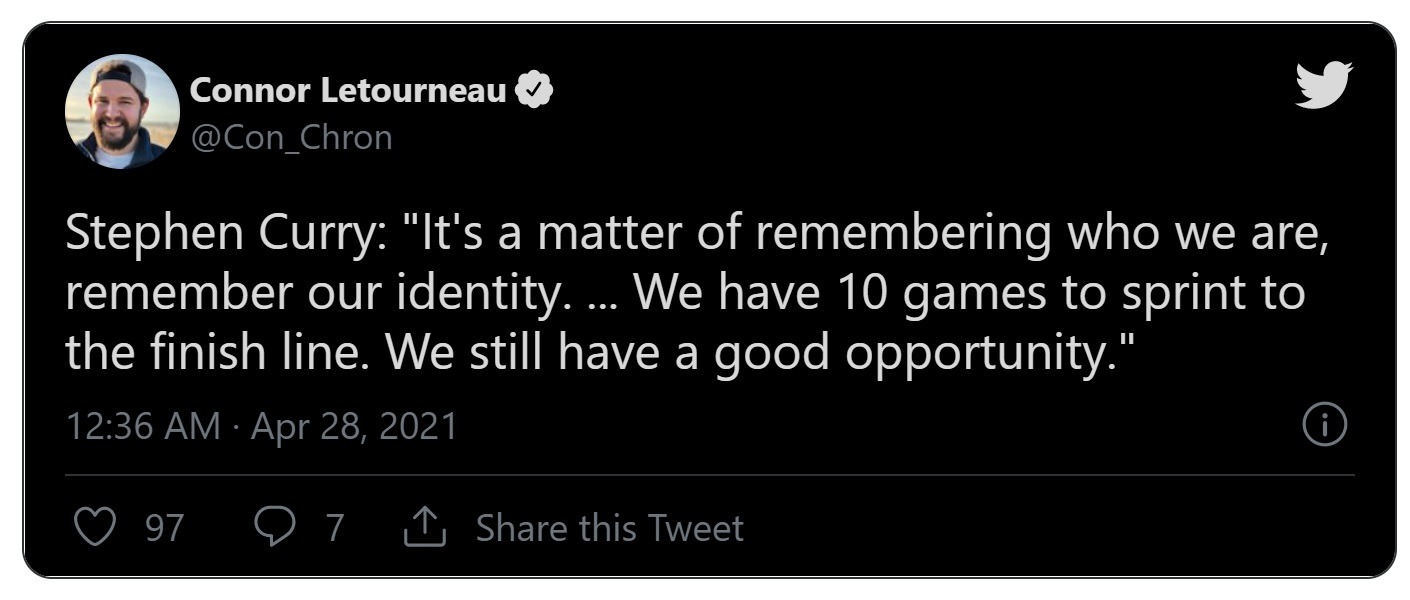Image resolution: width=1410 pixels, height=600 pixels.
Task: Open the @Con_Chron handle link
Action: [x=290, y=137]
